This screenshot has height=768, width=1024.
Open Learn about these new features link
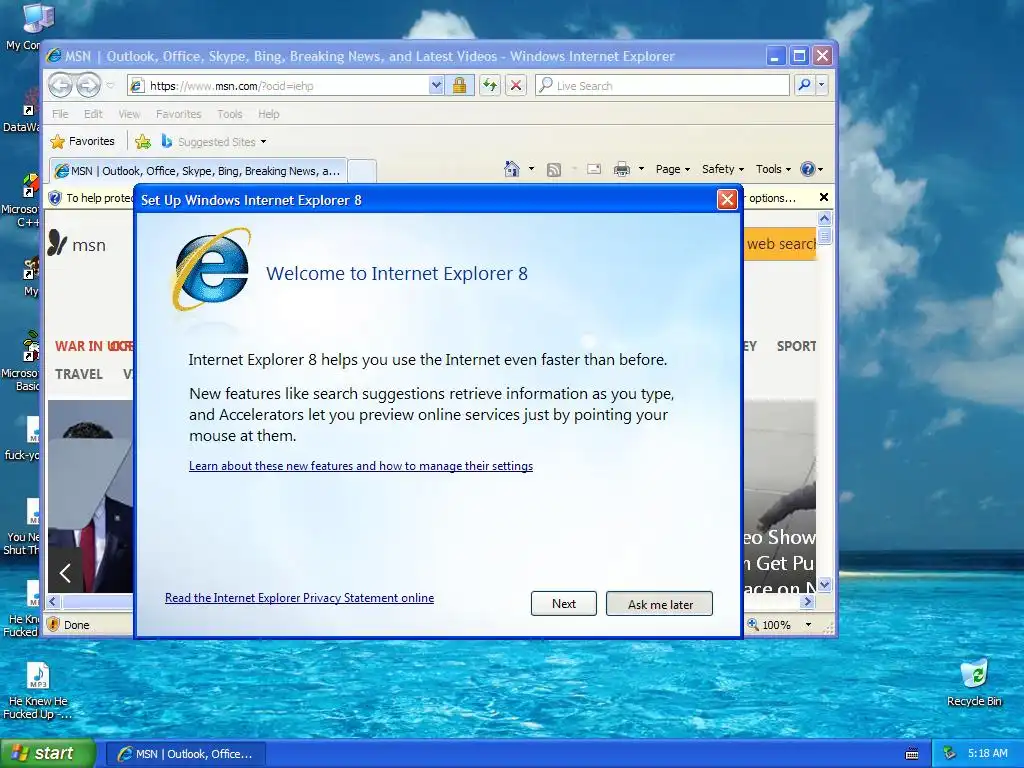[x=361, y=466]
